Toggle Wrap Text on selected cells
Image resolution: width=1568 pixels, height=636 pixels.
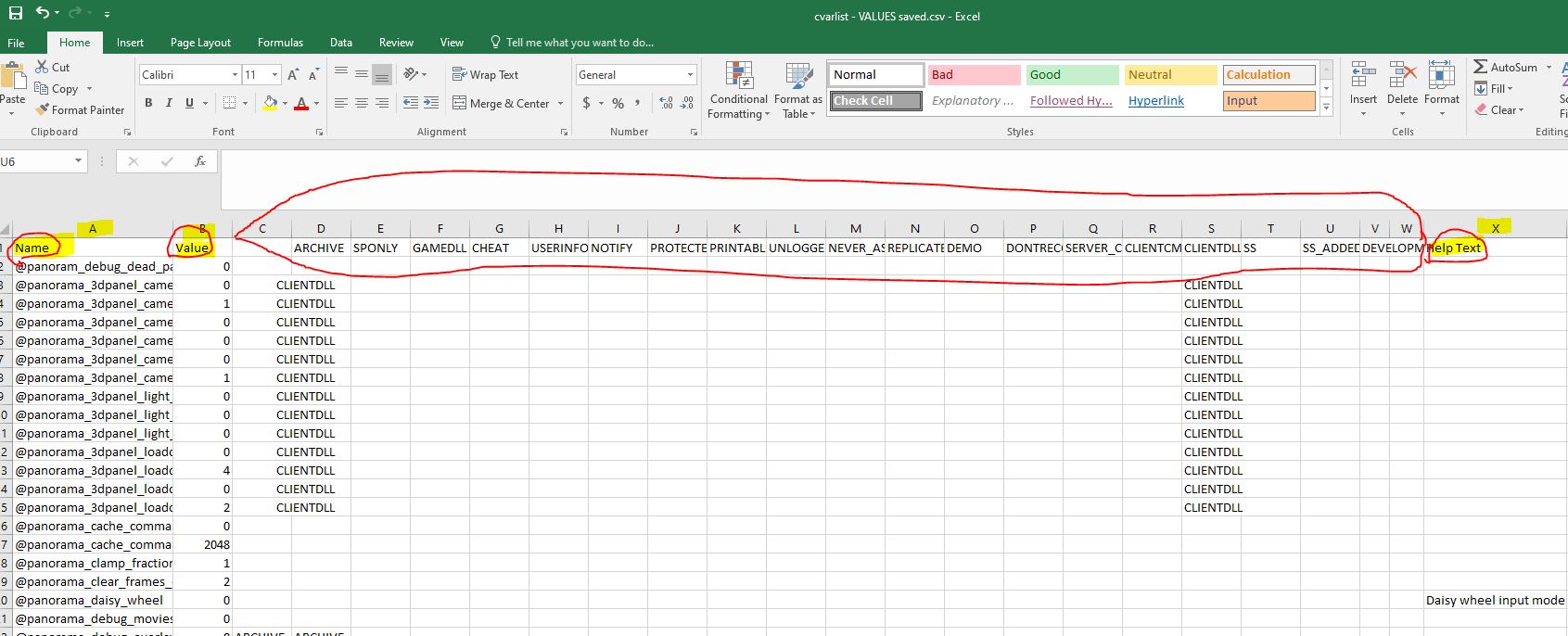[485, 74]
